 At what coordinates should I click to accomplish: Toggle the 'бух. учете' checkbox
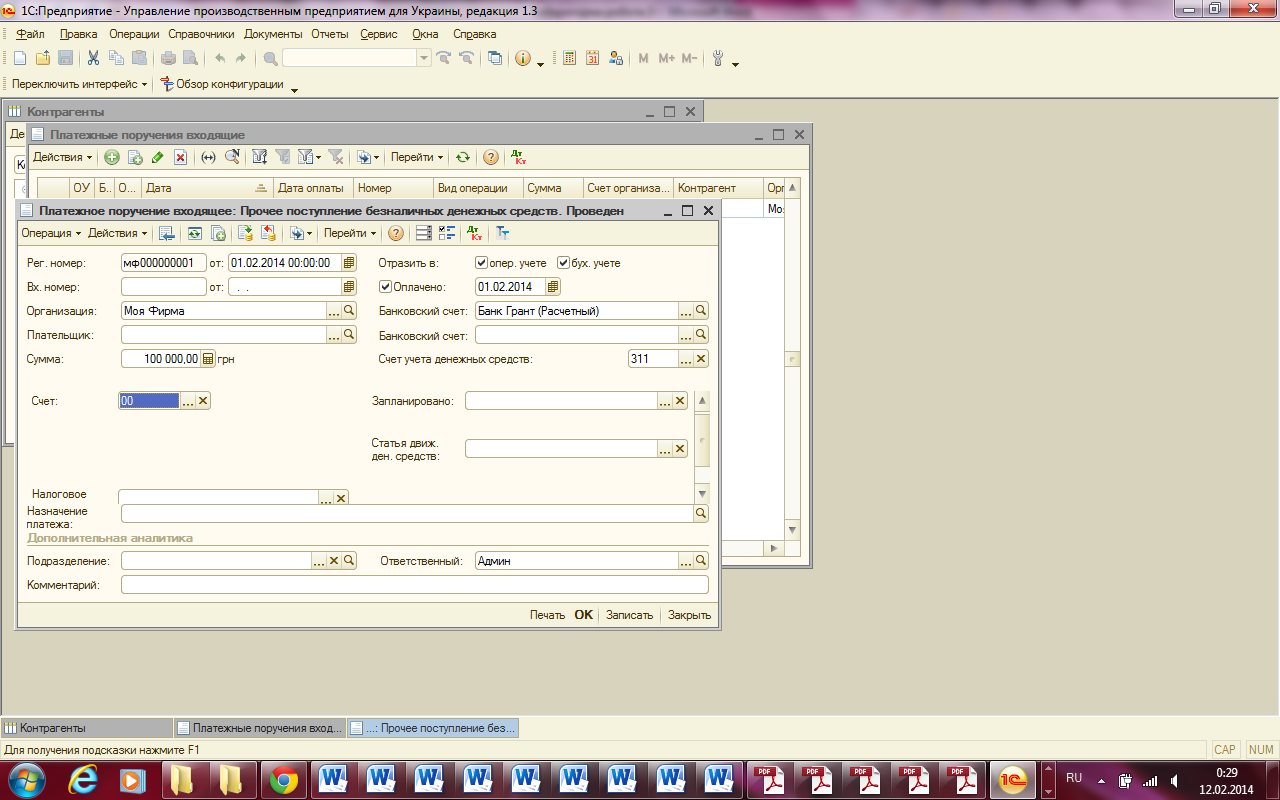click(x=564, y=263)
